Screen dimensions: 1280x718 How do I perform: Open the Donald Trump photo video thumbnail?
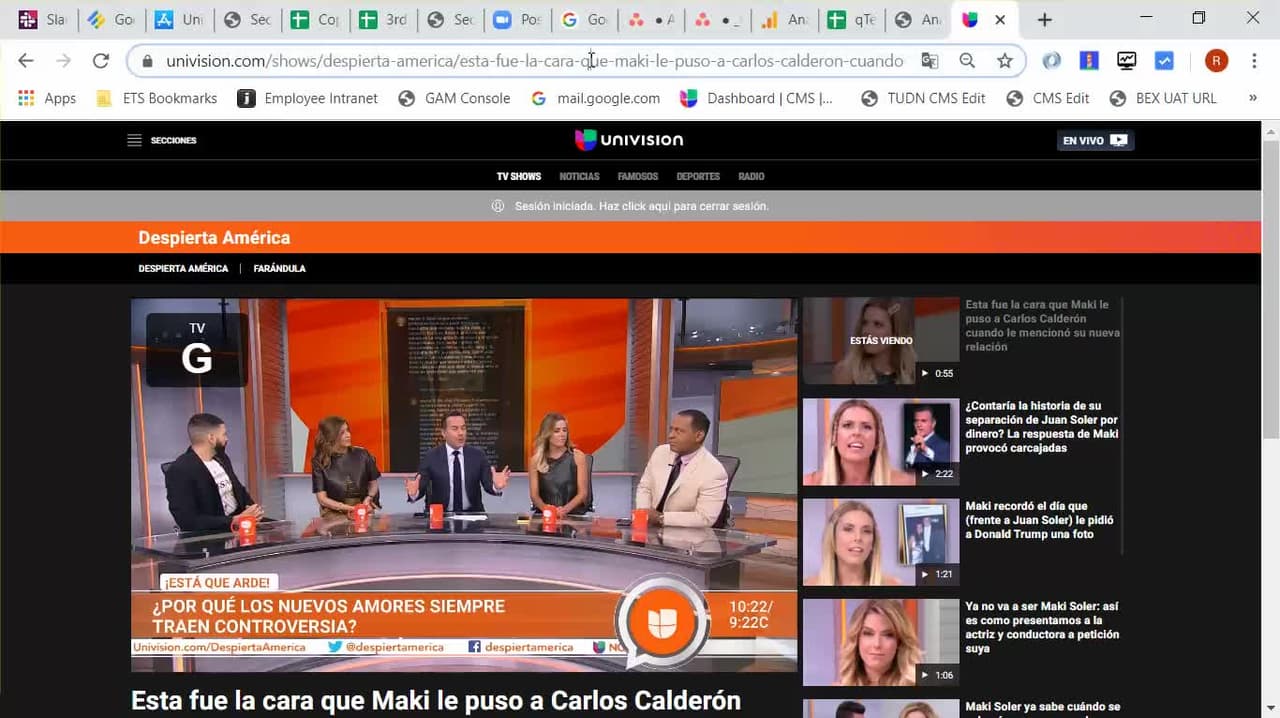tap(880, 541)
